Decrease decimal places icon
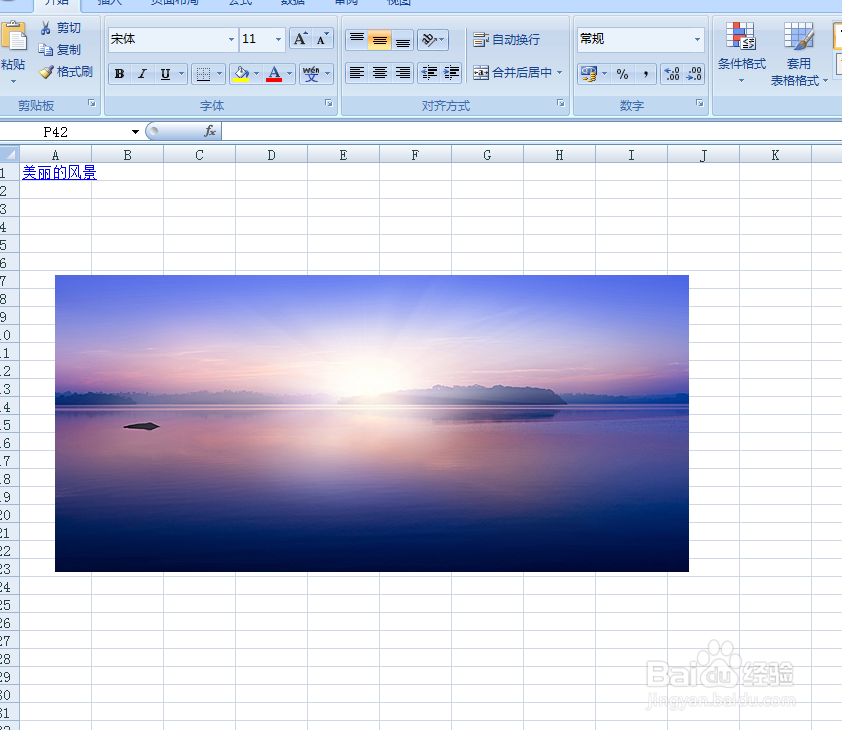 [694, 74]
